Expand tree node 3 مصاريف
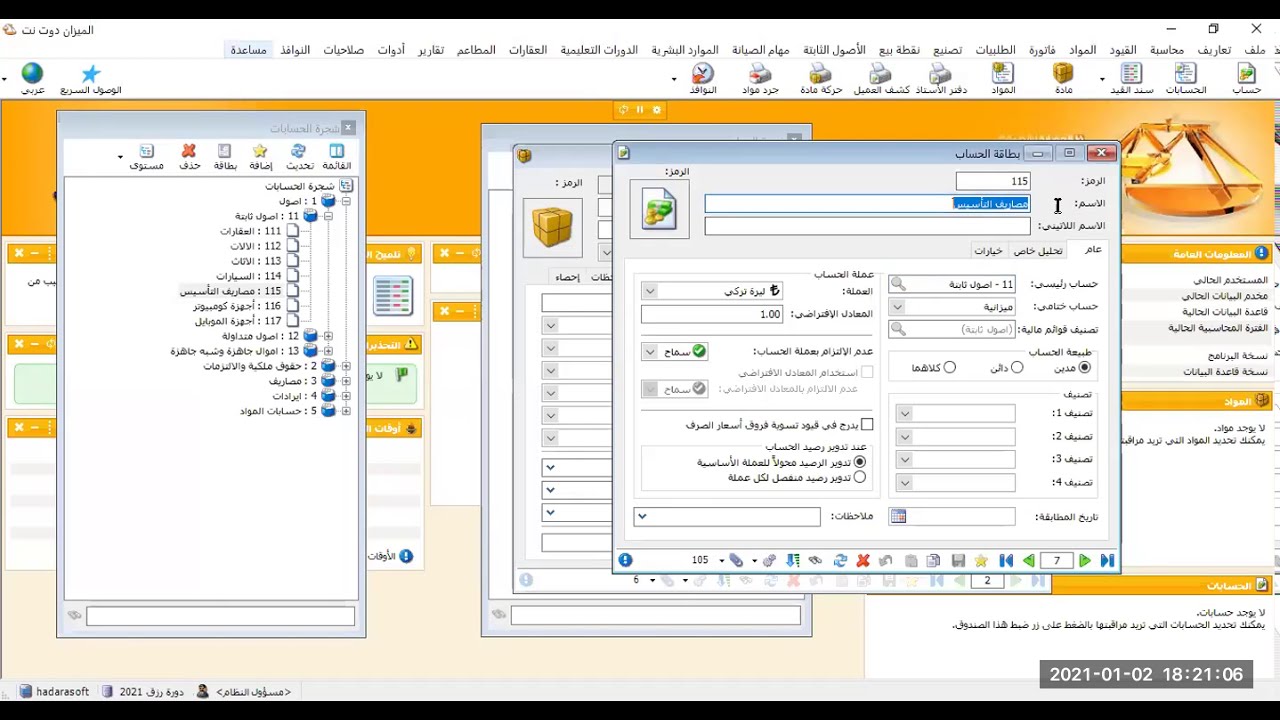1280x720 pixels. pos(346,381)
